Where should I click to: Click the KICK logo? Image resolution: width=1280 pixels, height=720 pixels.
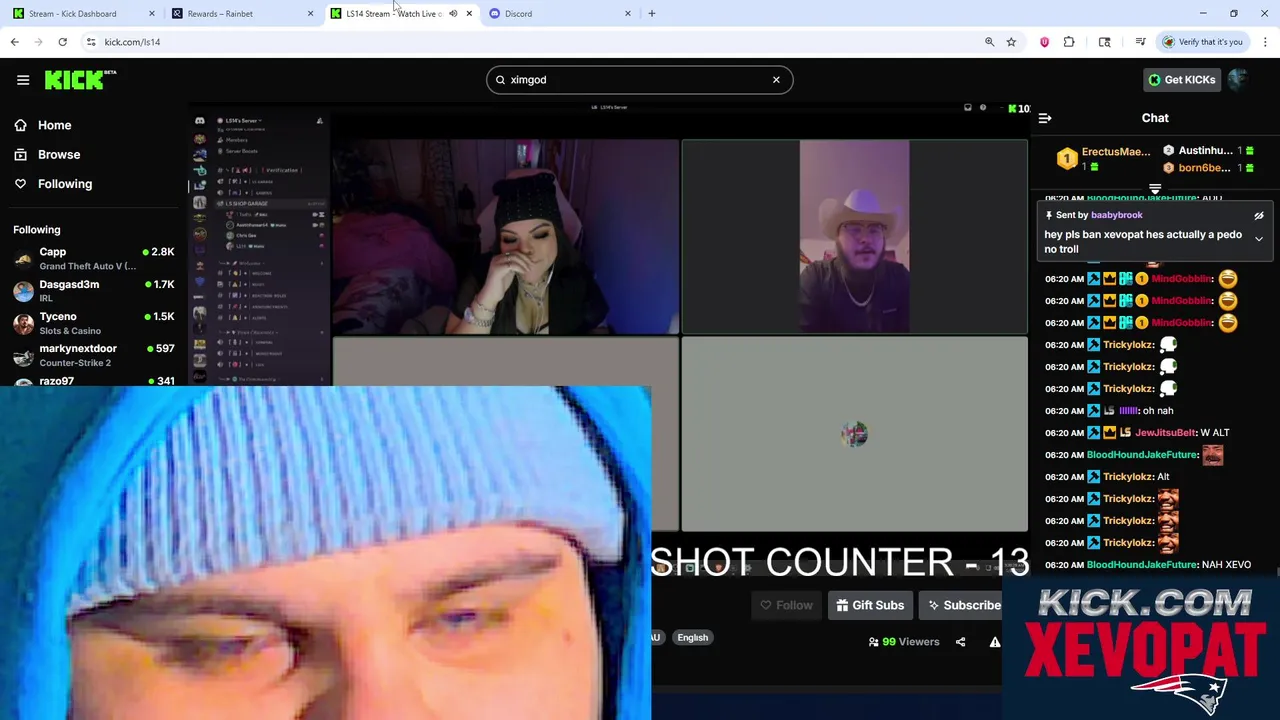click(80, 80)
